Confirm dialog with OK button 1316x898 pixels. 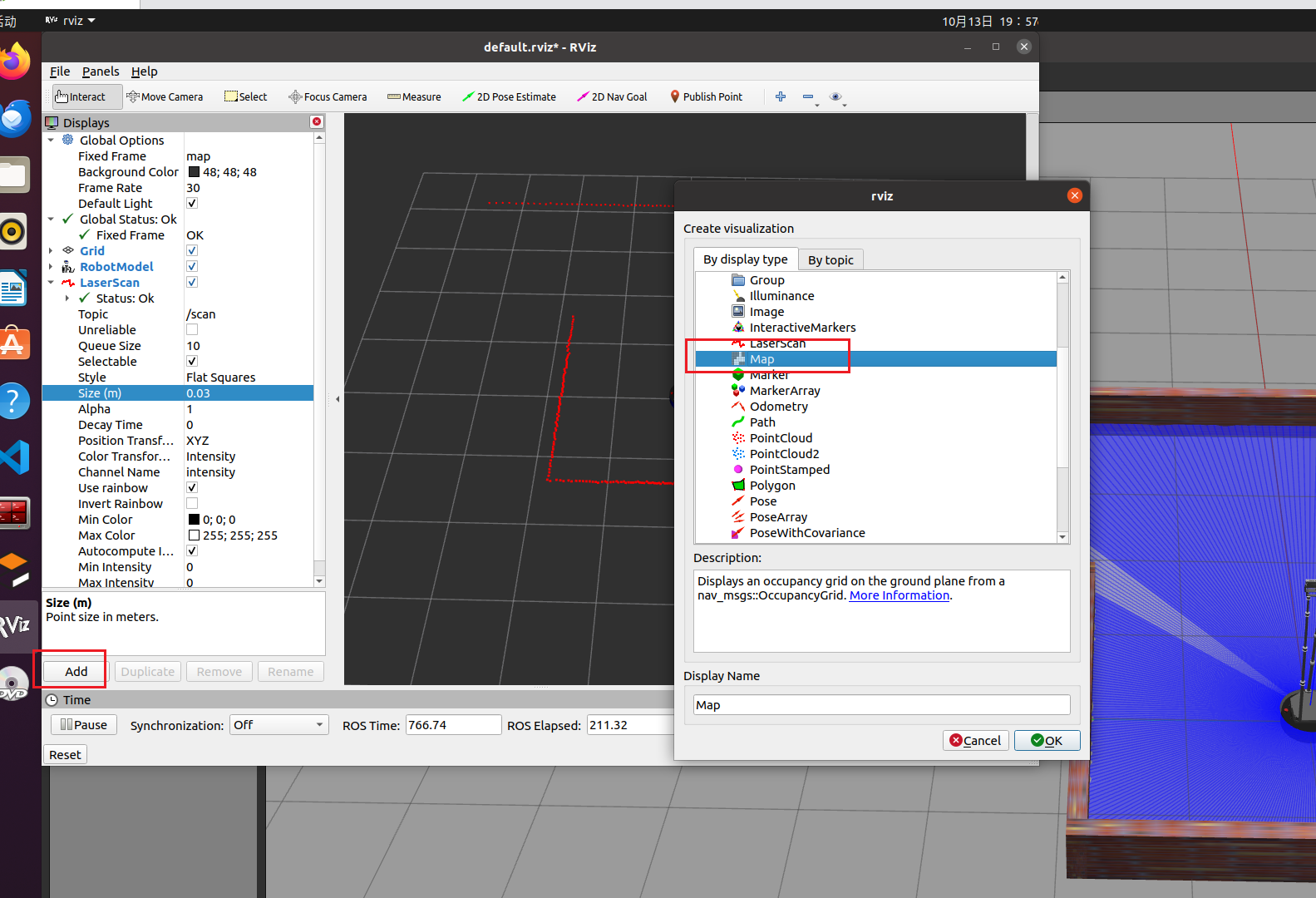tap(1047, 741)
